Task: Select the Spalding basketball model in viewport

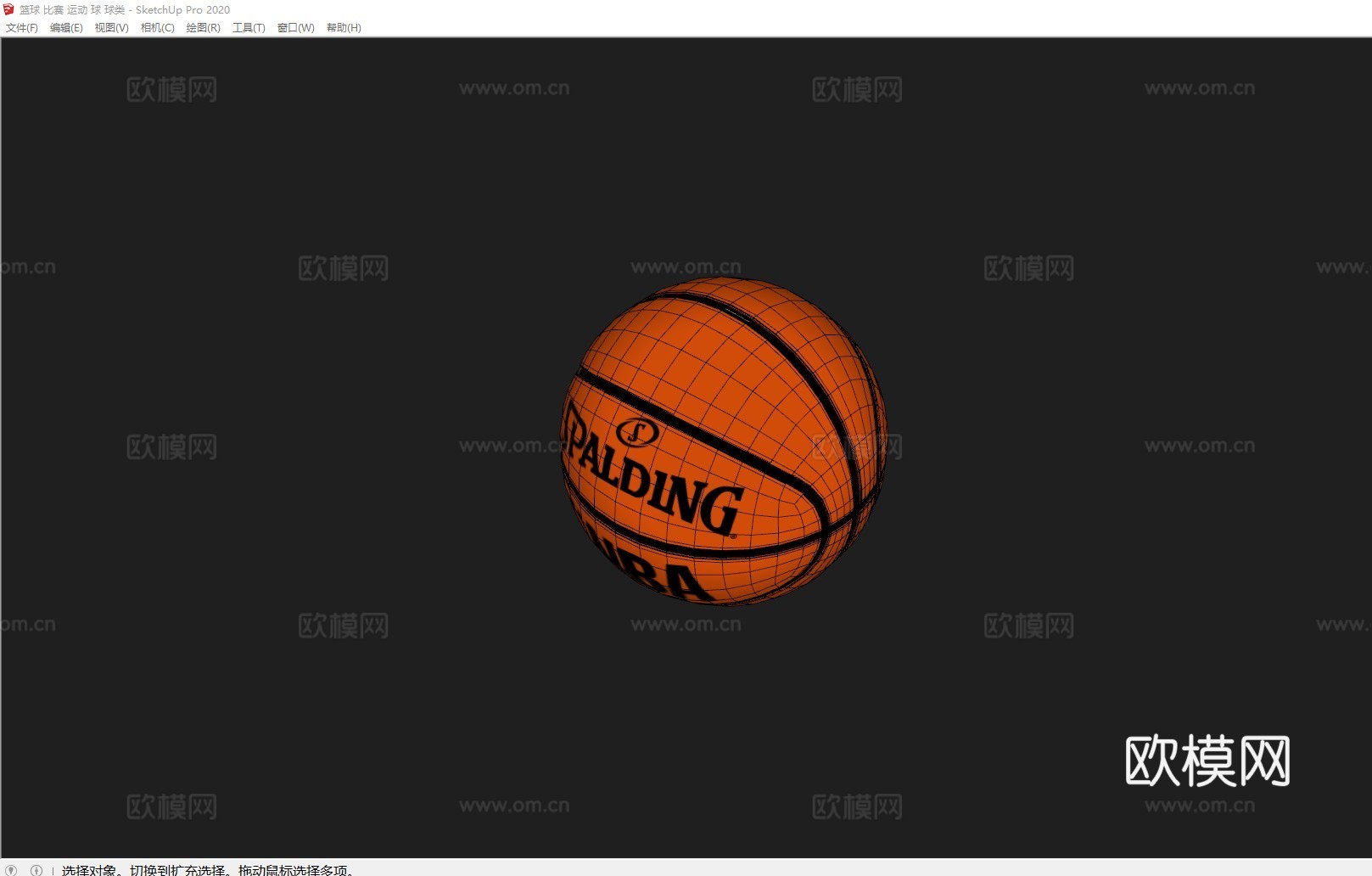Action: point(724,441)
